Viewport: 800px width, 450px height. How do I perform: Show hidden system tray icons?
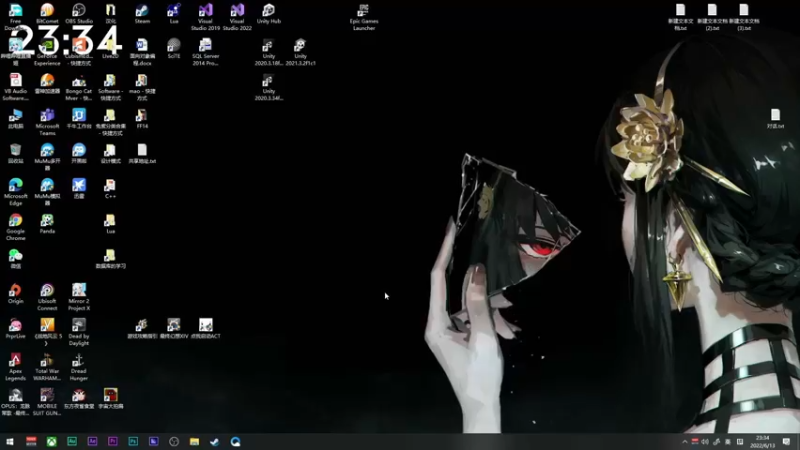coord(684,442)
